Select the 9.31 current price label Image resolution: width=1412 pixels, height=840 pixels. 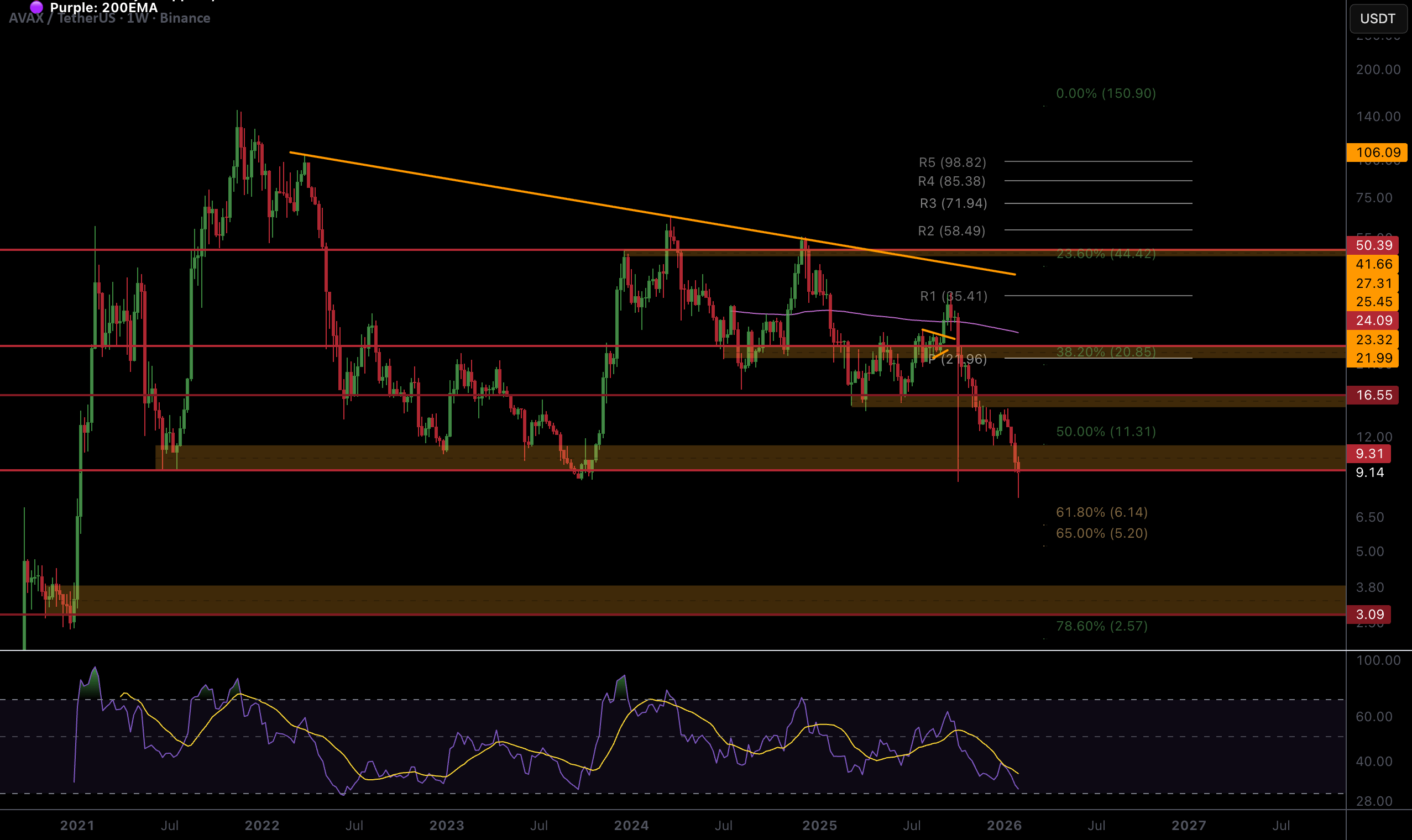[x=1369, y=453]
